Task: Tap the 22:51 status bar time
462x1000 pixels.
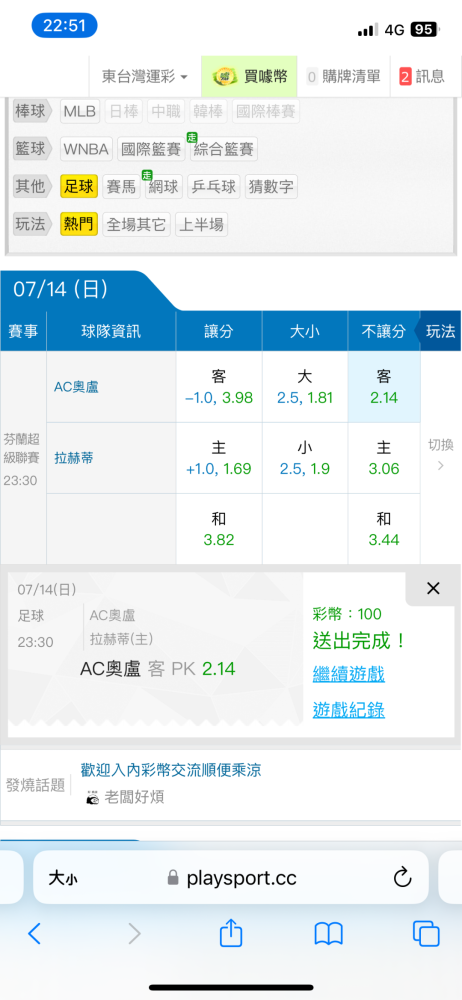Action: pyautogui.click(x=64, y=26)
